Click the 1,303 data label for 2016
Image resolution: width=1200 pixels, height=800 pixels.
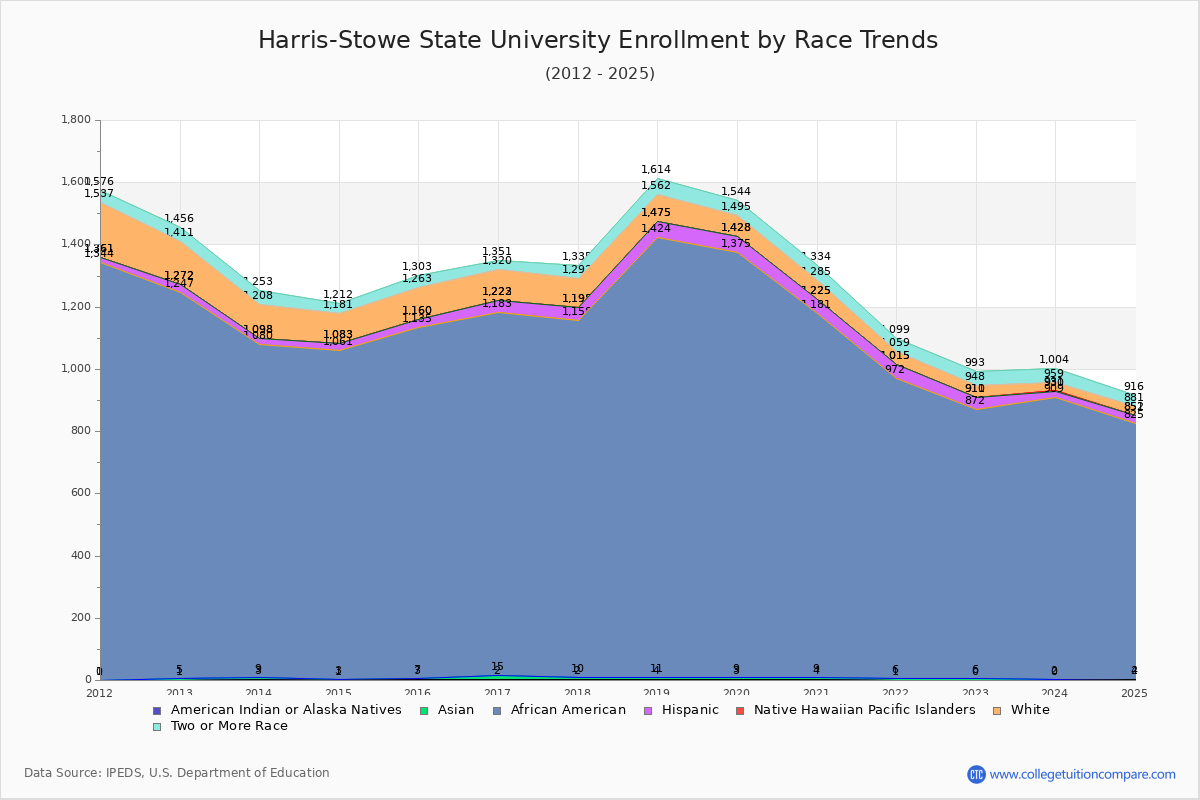[x=417, y=267]
